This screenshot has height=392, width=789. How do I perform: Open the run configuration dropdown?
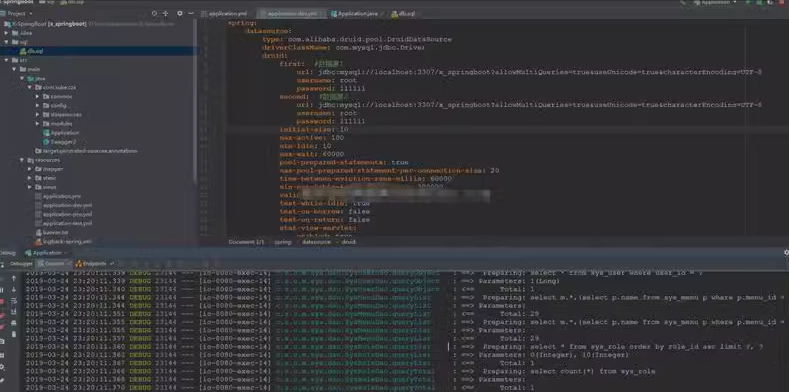(715, 3)
